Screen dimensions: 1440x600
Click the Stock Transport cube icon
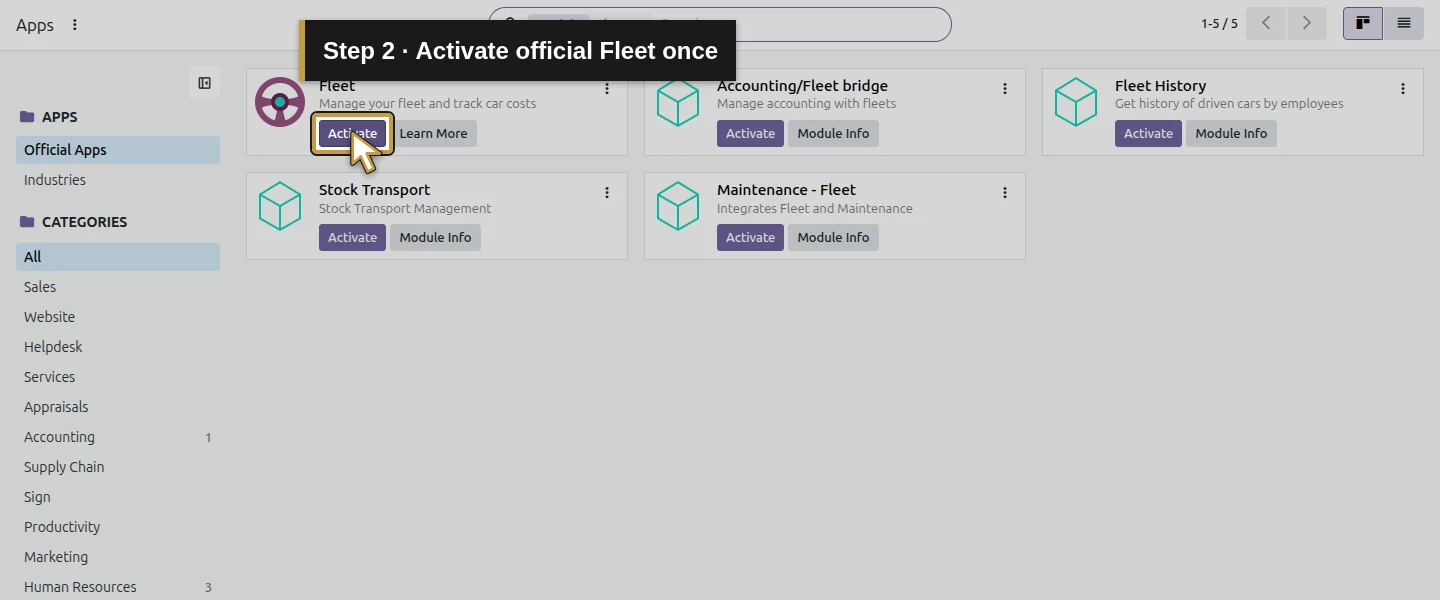point(280,206)
